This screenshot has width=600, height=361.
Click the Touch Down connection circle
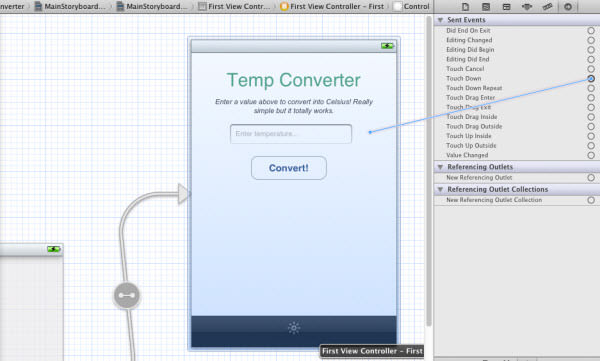click(591, 78)
